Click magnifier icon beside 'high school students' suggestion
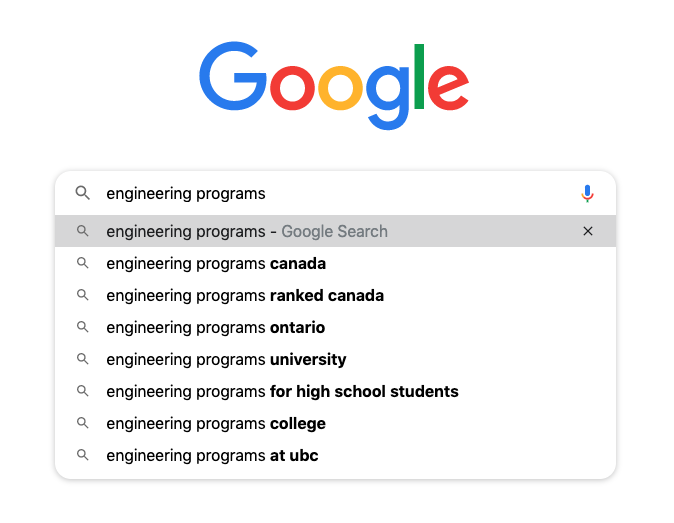Viewport: 674px width, 523px height. point(83,391)
